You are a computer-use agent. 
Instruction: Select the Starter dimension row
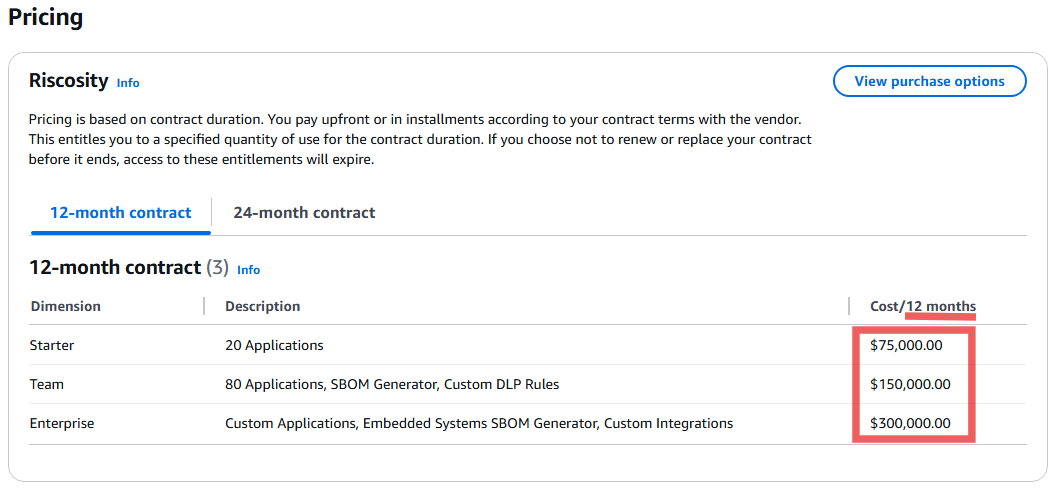(528, 346)
